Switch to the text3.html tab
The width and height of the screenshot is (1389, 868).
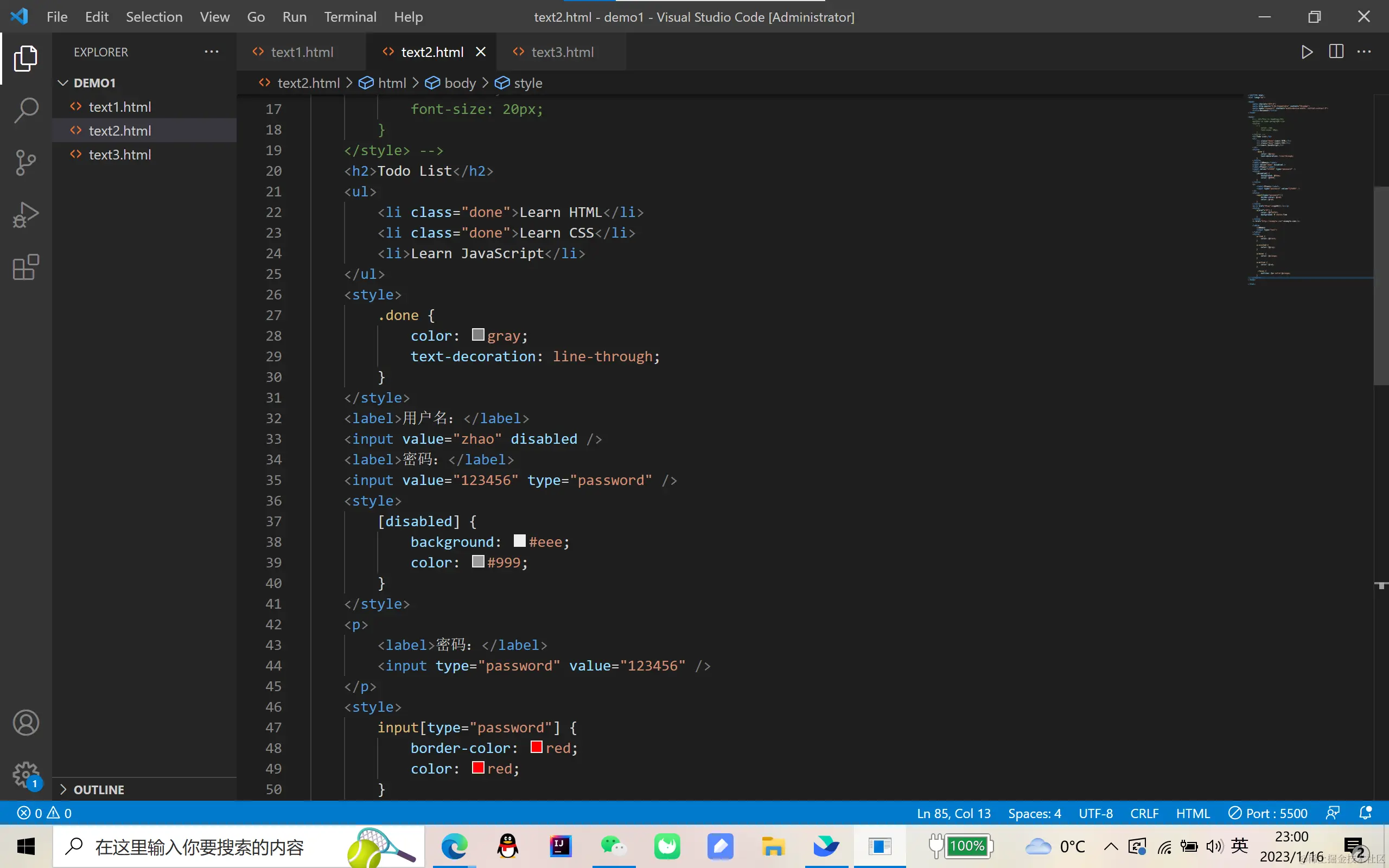point(562,52)
